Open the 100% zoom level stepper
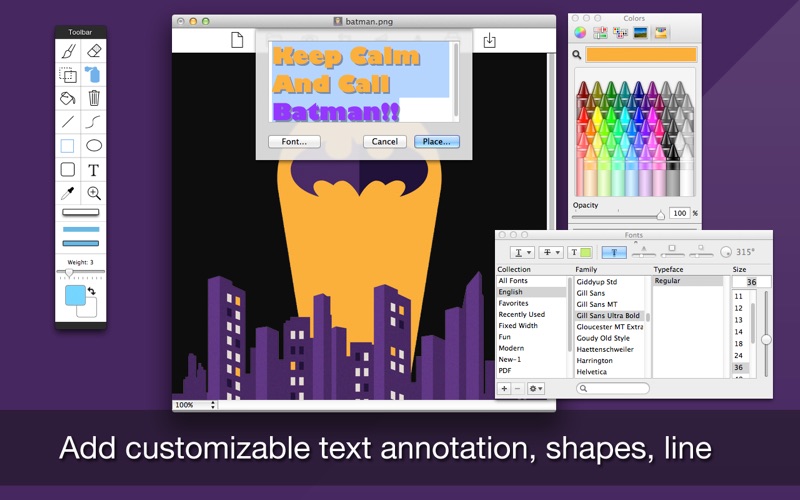This screenshot has width=800, height=500. point(213,405)
